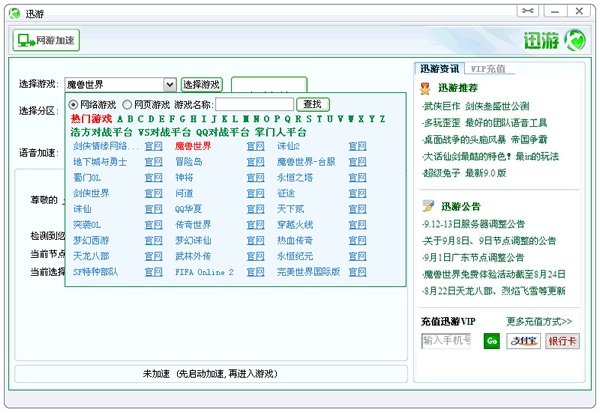Choose the 银行卡 bank card payment icon
The image size is (600, 413).
562,341
